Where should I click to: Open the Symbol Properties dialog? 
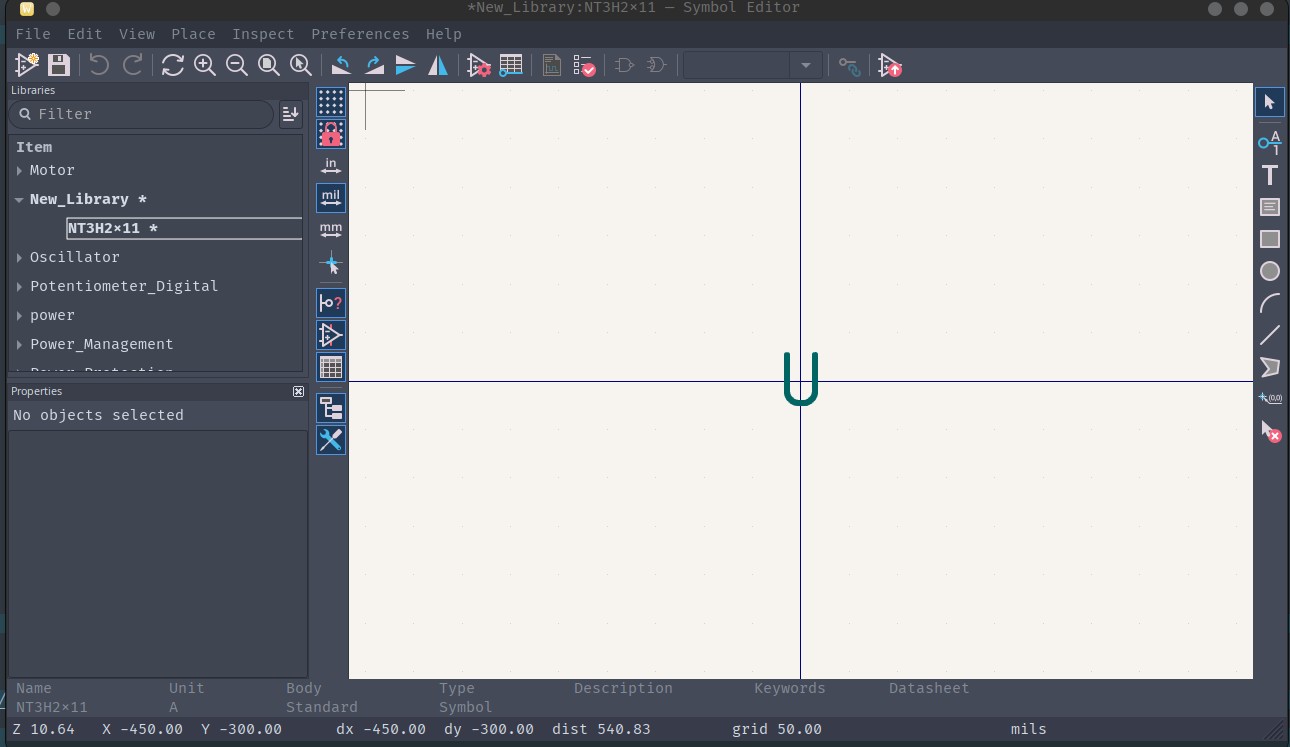[478, 65]
